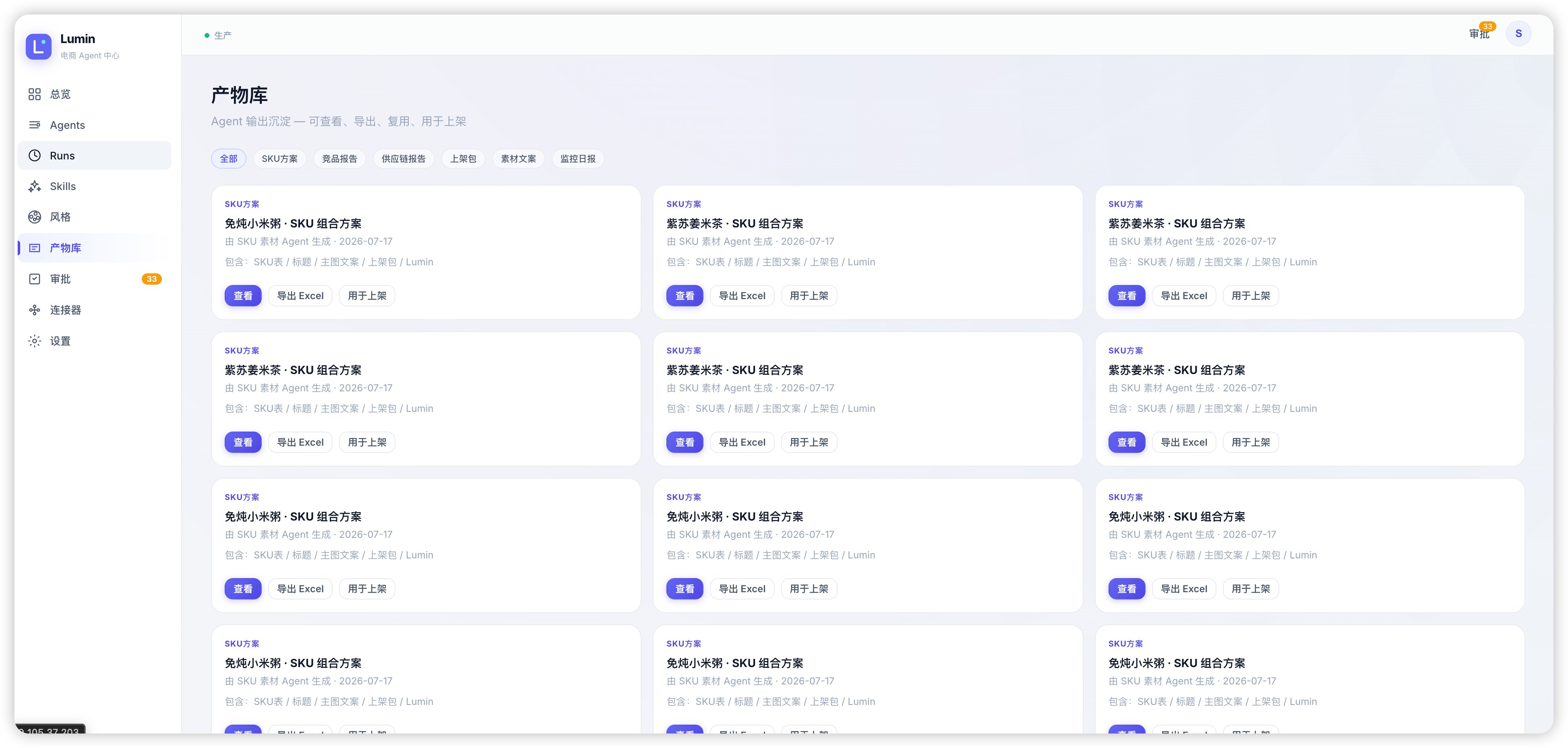The image size is (1568, 748).
Task: Click the 电商 Agent 中心 subtitle
Action: [x=90, y=56]
